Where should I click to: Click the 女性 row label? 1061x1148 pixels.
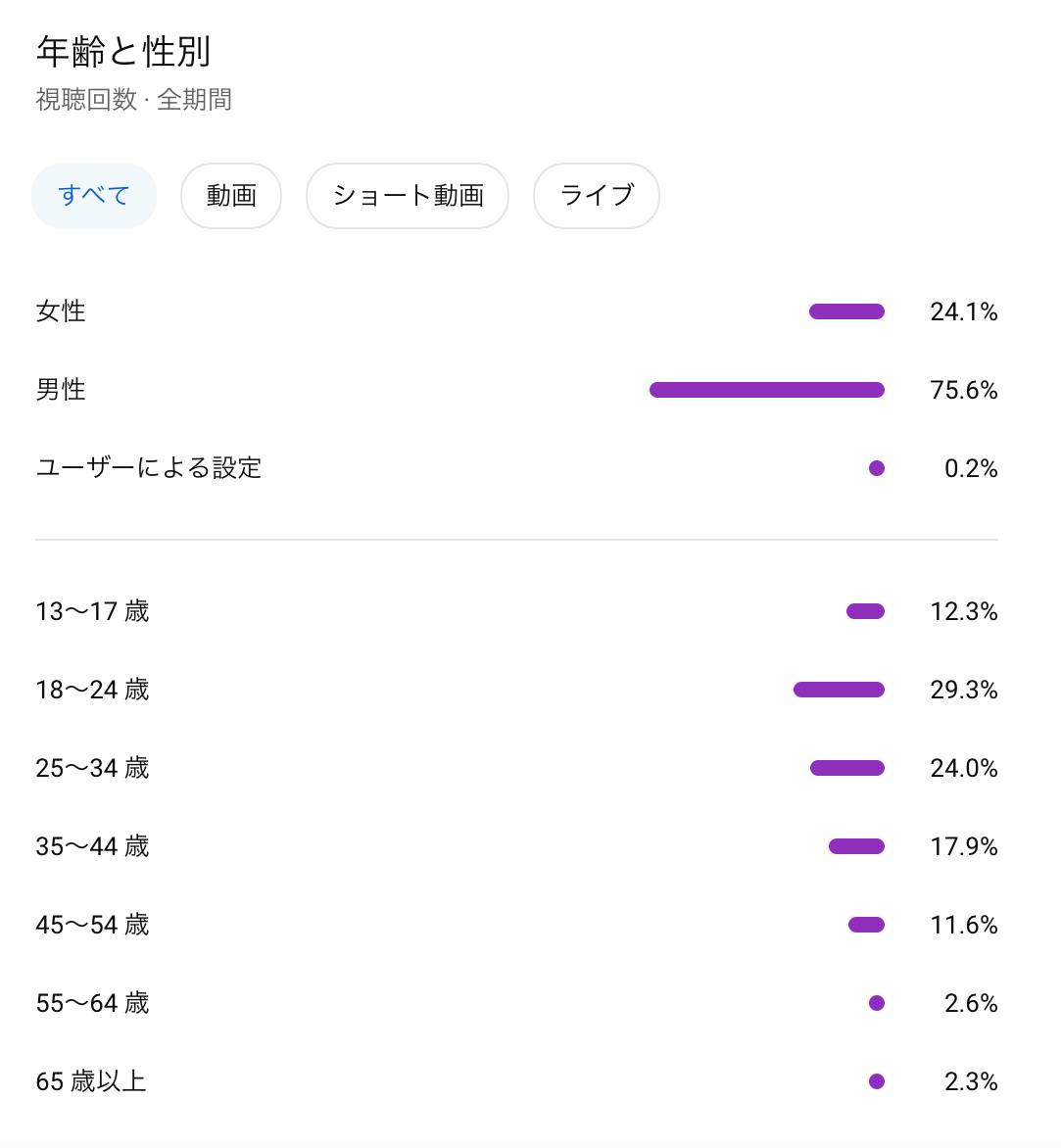(61, 312)
